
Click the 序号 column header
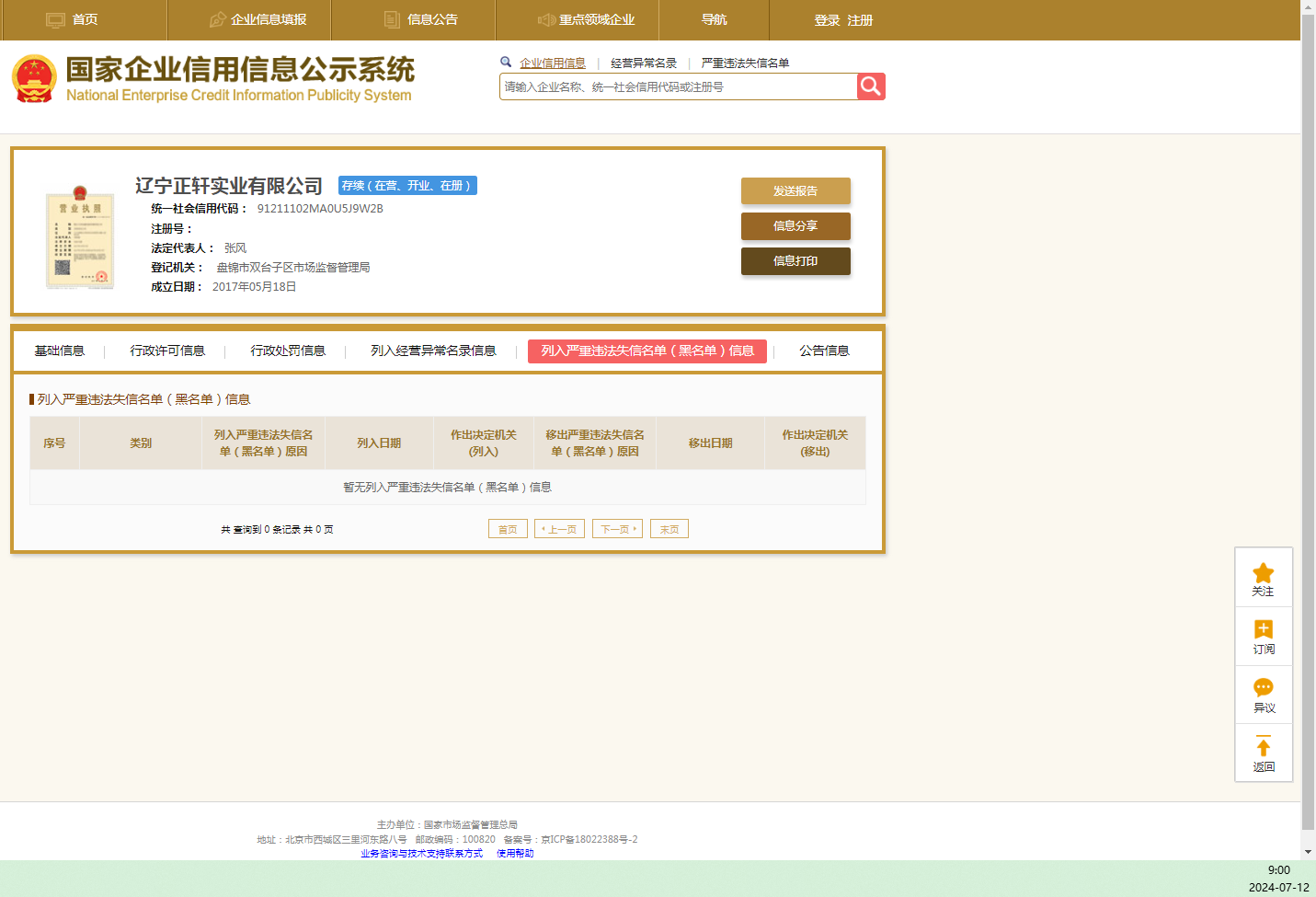pos(54,443)
